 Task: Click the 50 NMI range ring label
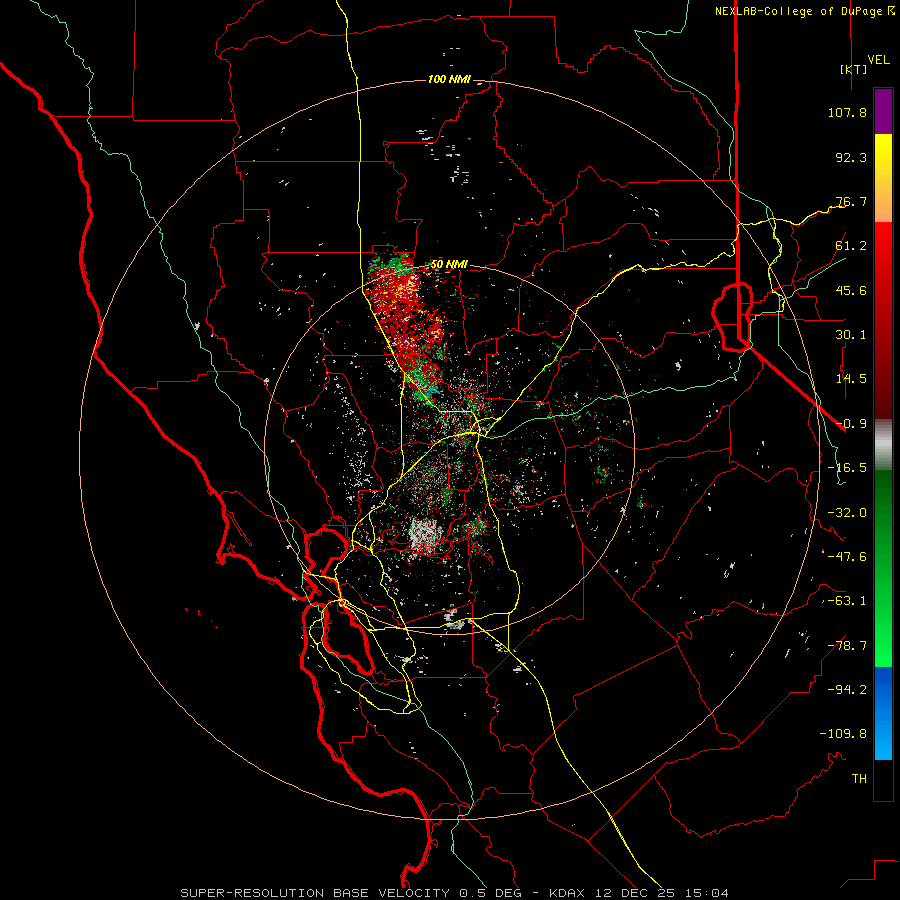449,264
